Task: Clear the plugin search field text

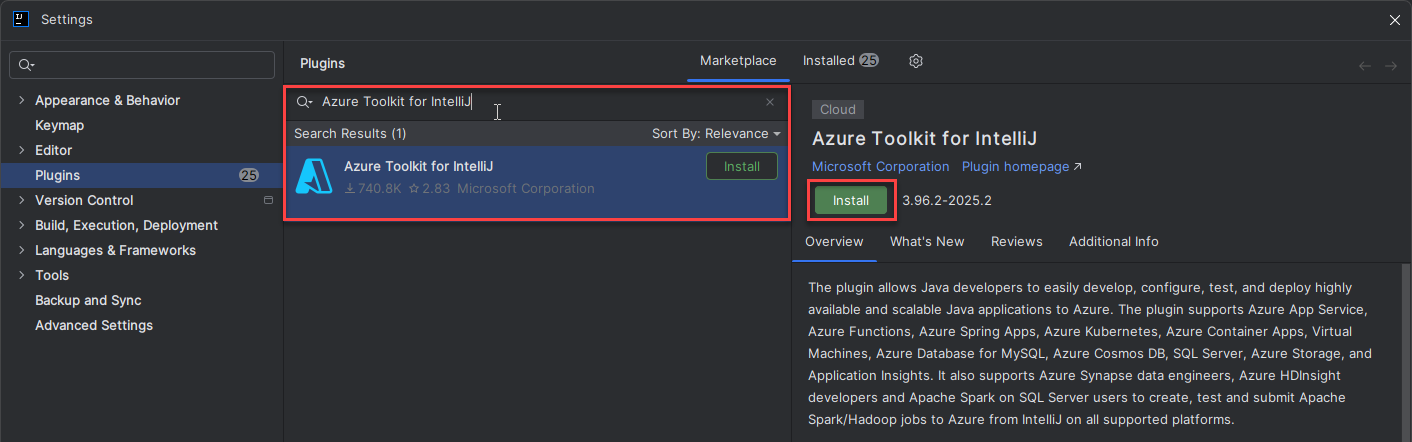Action: (769, 102)
